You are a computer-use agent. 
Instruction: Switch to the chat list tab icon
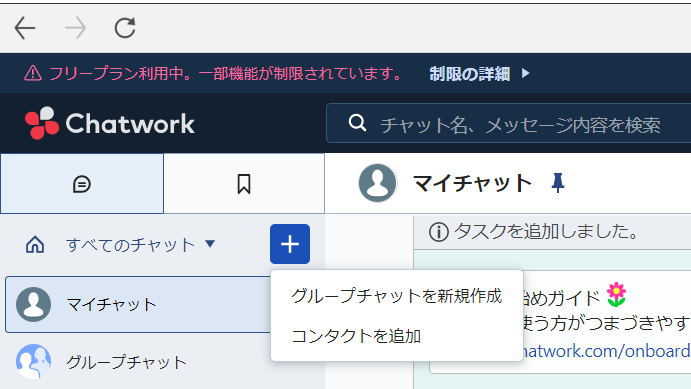82,184
